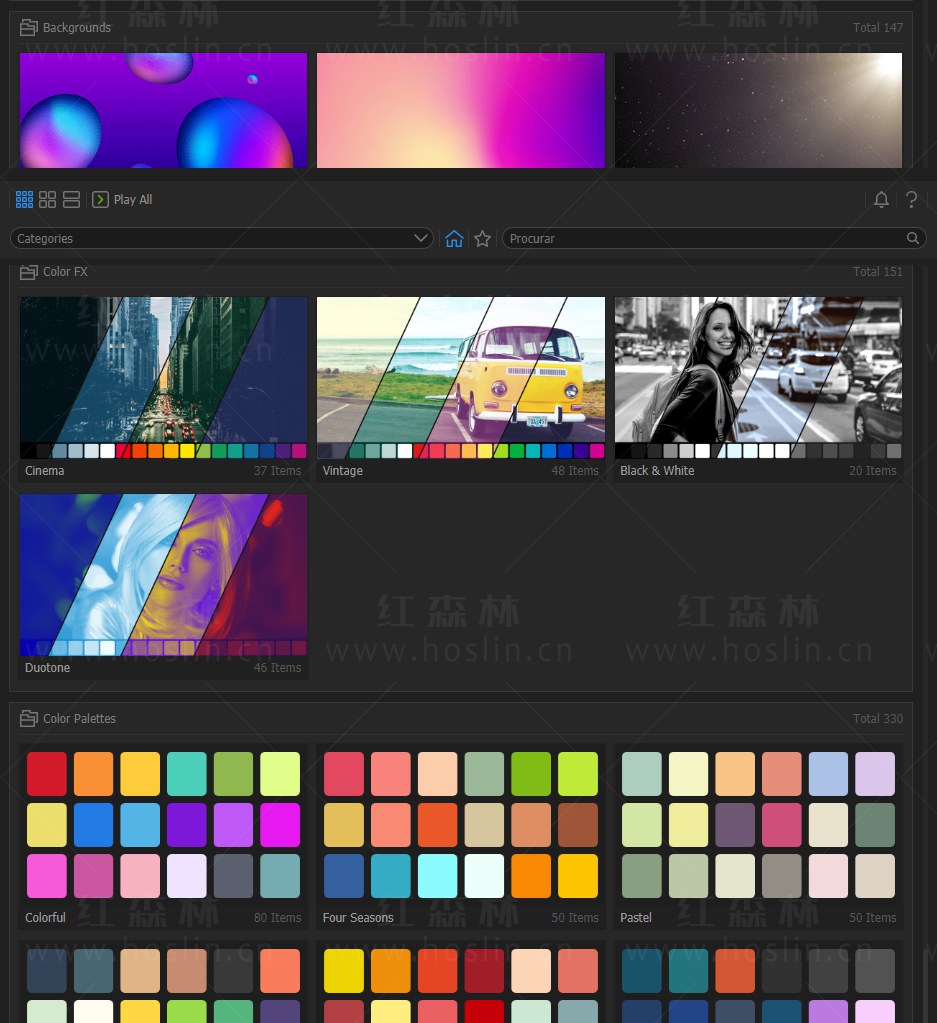The image size is (937, 1023).
Task: Pick the pink-red swatch in Pastel palette
Action: 782,825
